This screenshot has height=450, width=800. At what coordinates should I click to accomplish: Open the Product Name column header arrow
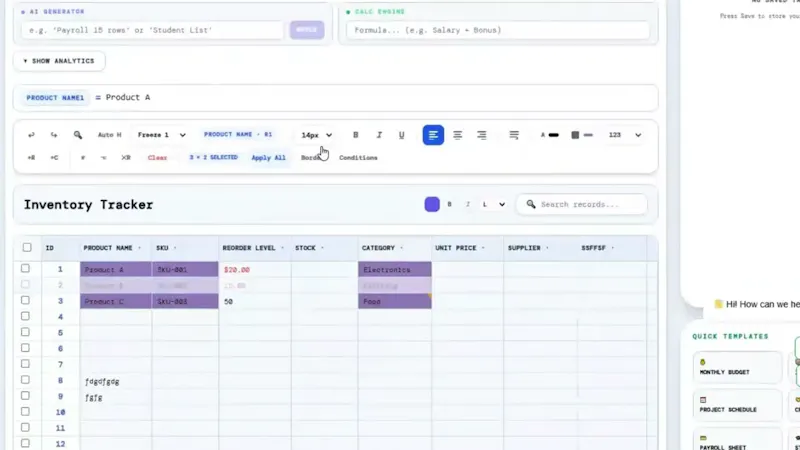[139, 248]
